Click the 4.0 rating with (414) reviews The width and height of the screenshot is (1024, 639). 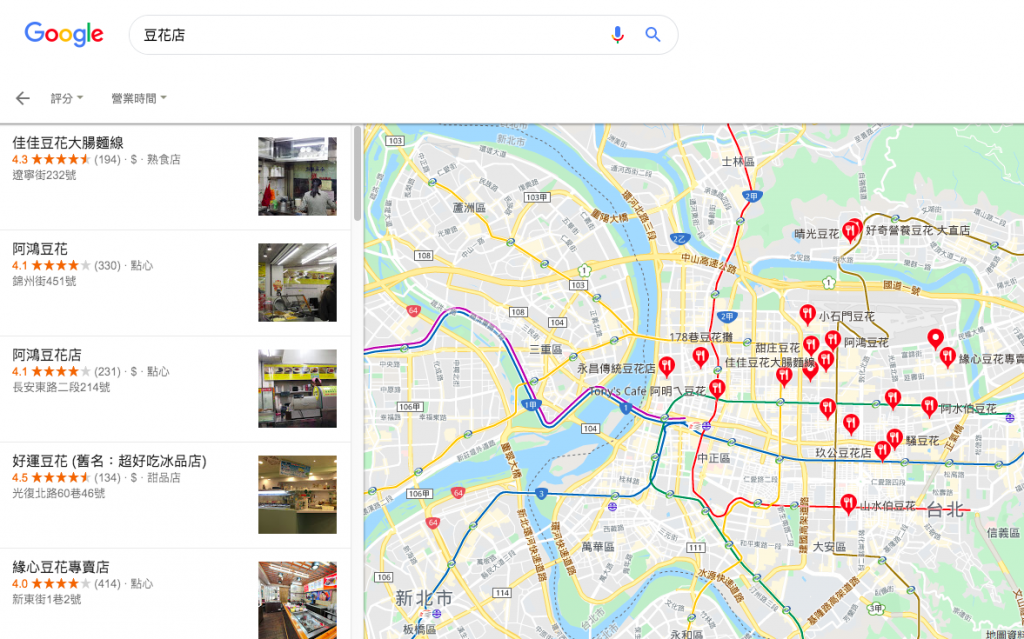point(66,583)
